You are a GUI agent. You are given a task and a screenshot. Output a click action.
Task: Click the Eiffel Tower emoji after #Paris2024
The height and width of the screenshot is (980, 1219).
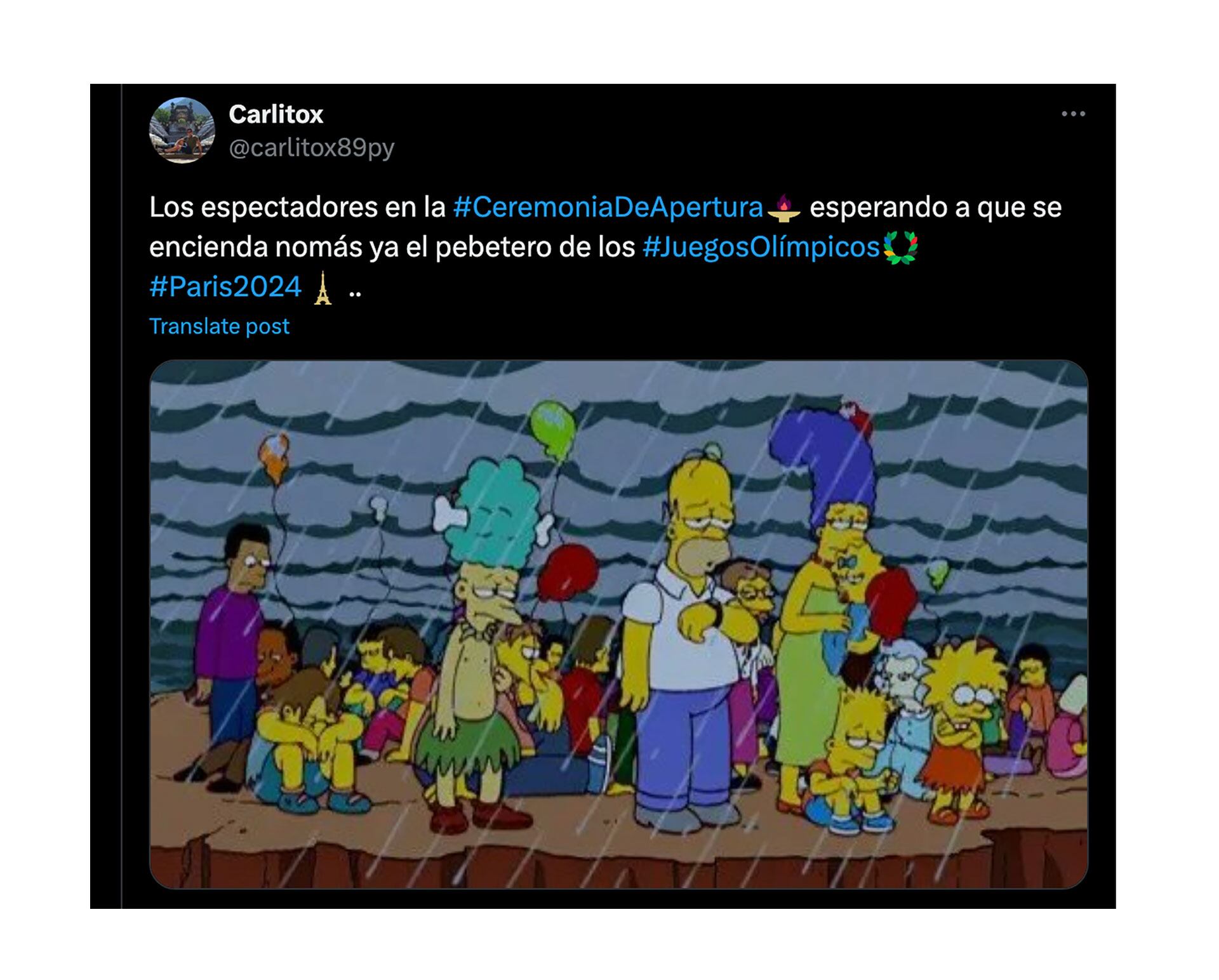[323, 288]
